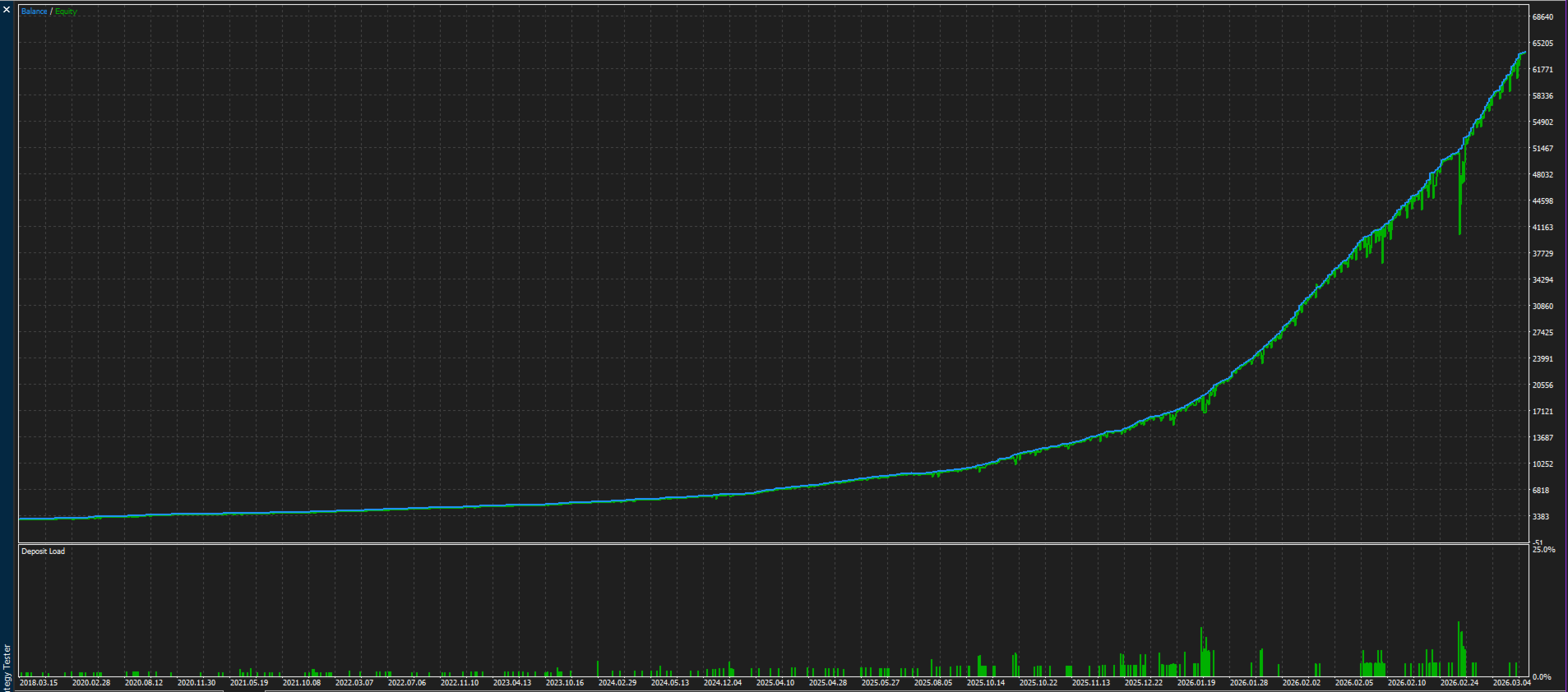This screenshot has width=1568, height=692.
Task: Click the 2022.03.07 date on the time axis
Action: 354,683
